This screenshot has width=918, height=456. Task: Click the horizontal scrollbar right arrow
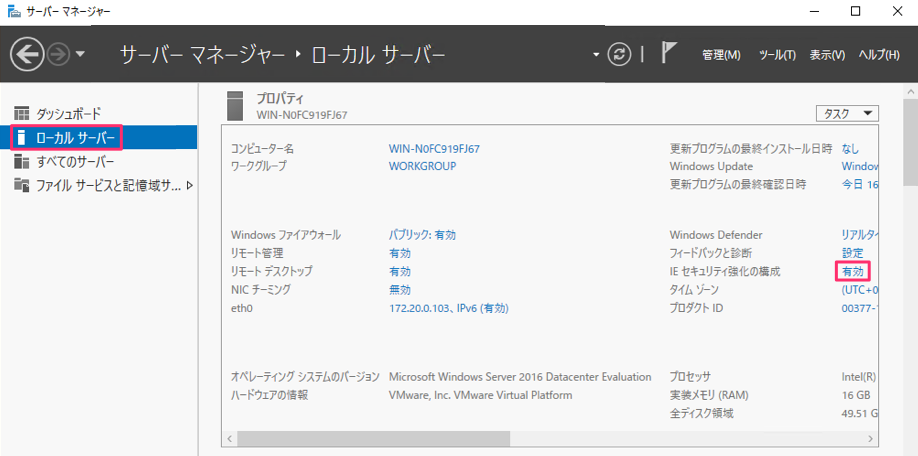pos(872,438)
